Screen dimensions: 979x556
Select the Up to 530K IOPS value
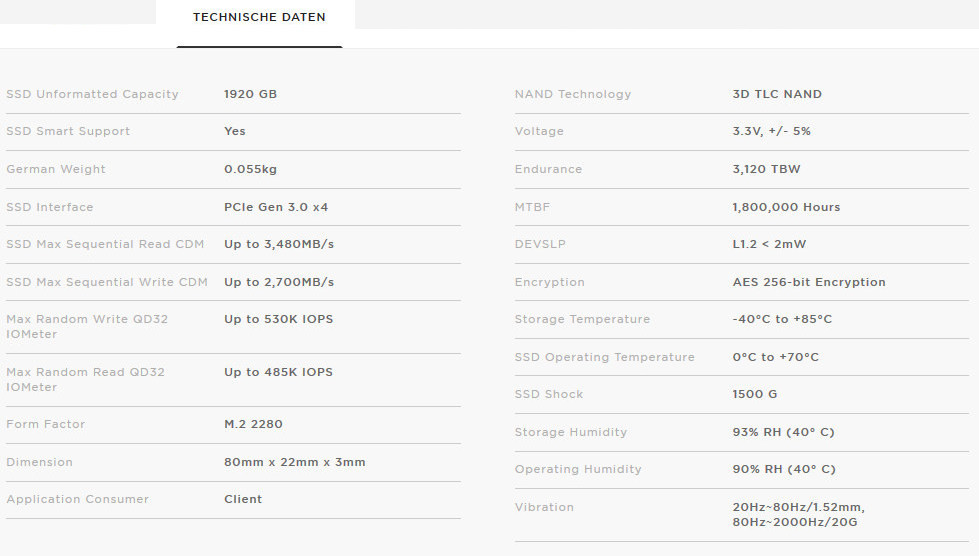278,319
